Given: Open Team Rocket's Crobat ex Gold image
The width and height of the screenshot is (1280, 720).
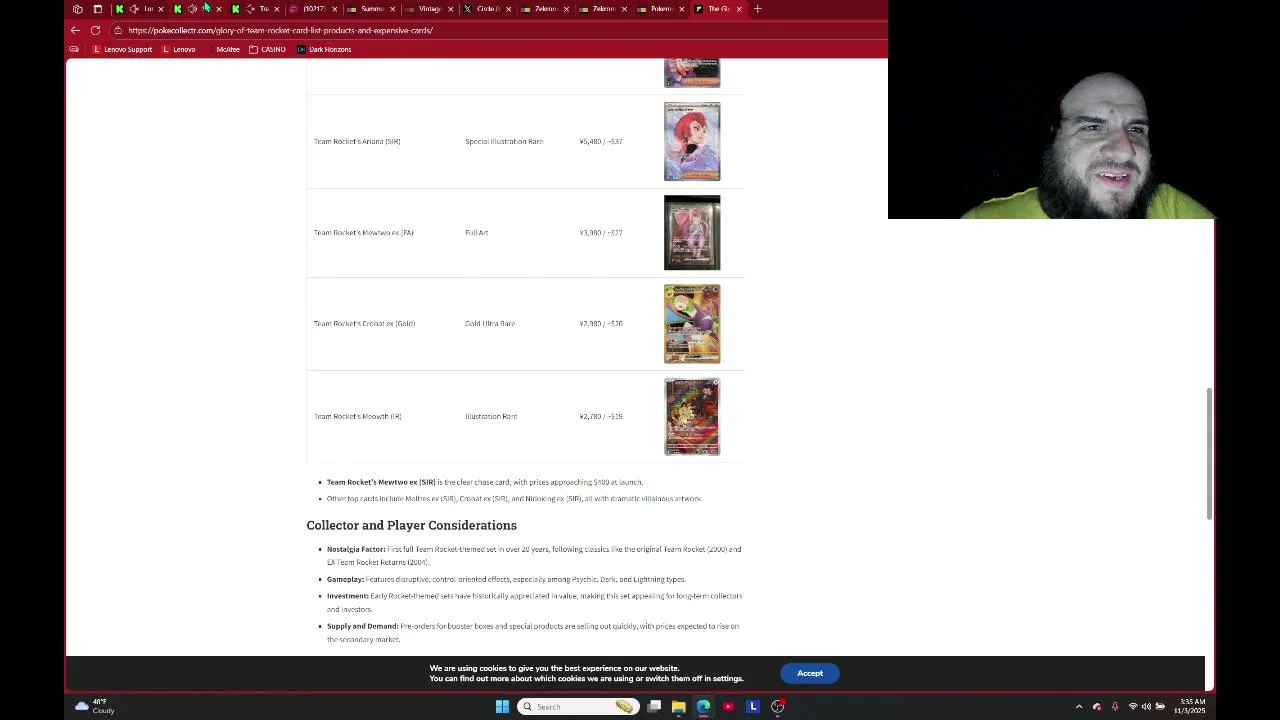Looking at the screenshot, I should (692, 324).
